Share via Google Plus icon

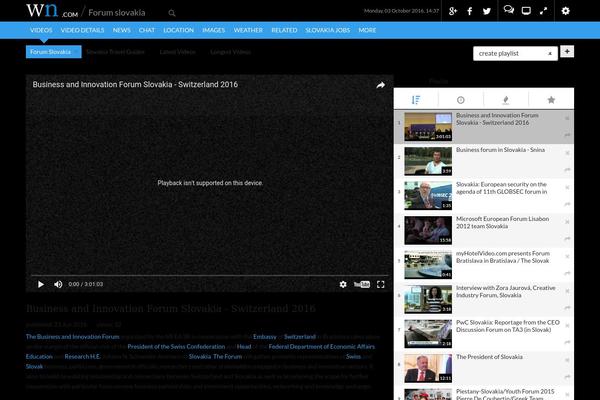point(453,11)
